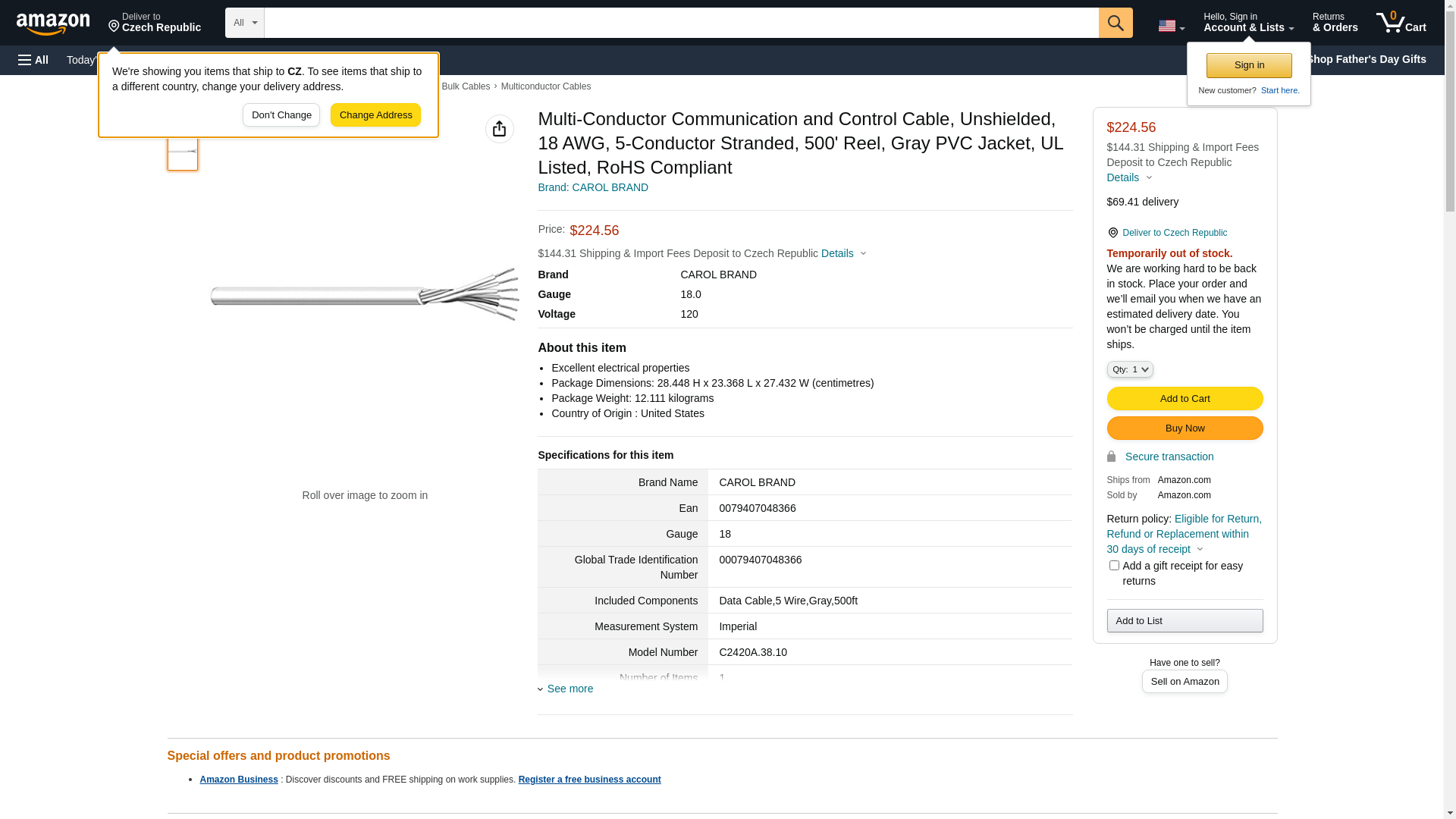The width and height of the screenshot is (1456, 819).
Task: Click in the search input field
Action: pos(680,23)
